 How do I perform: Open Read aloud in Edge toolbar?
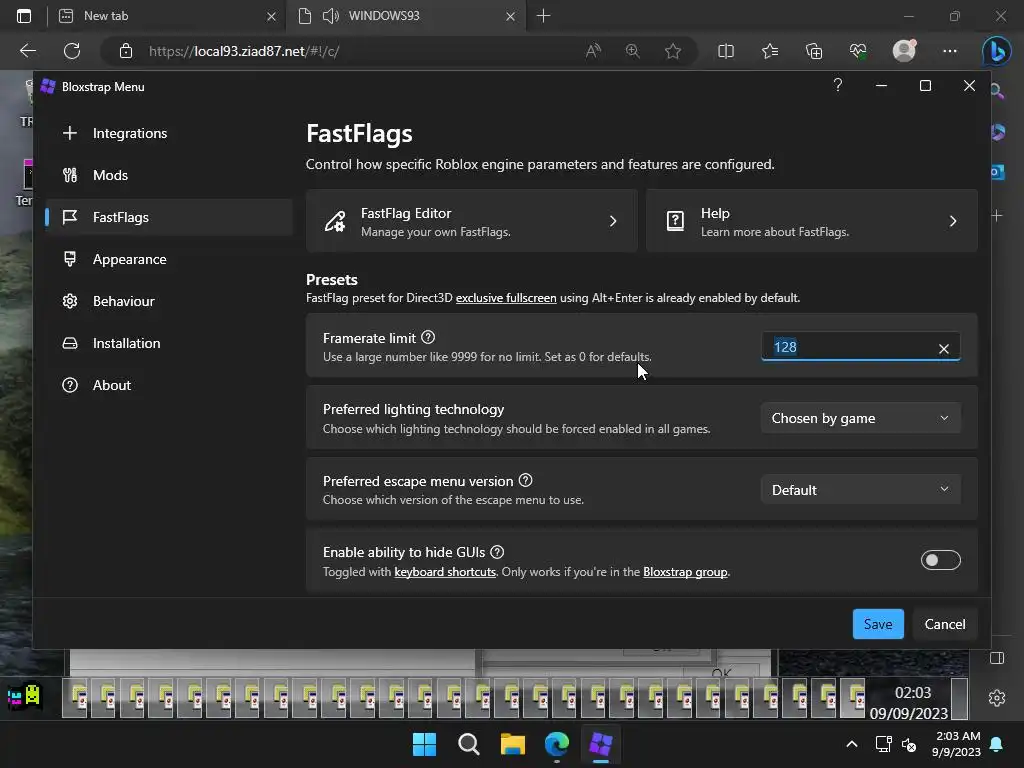tap(593, 51)
